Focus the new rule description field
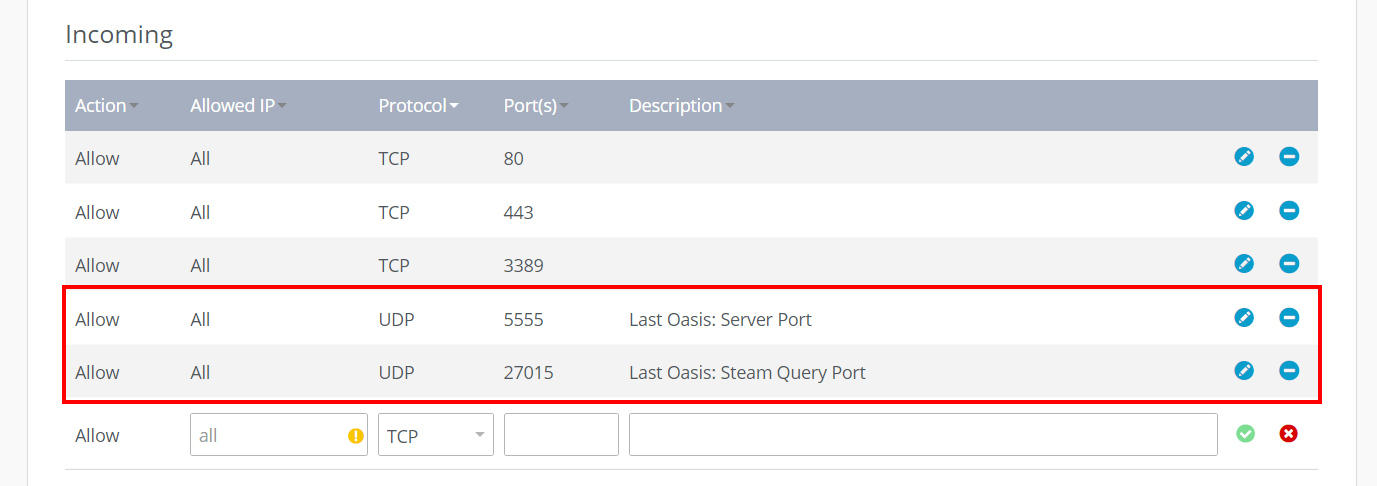 tap(923, 435)
